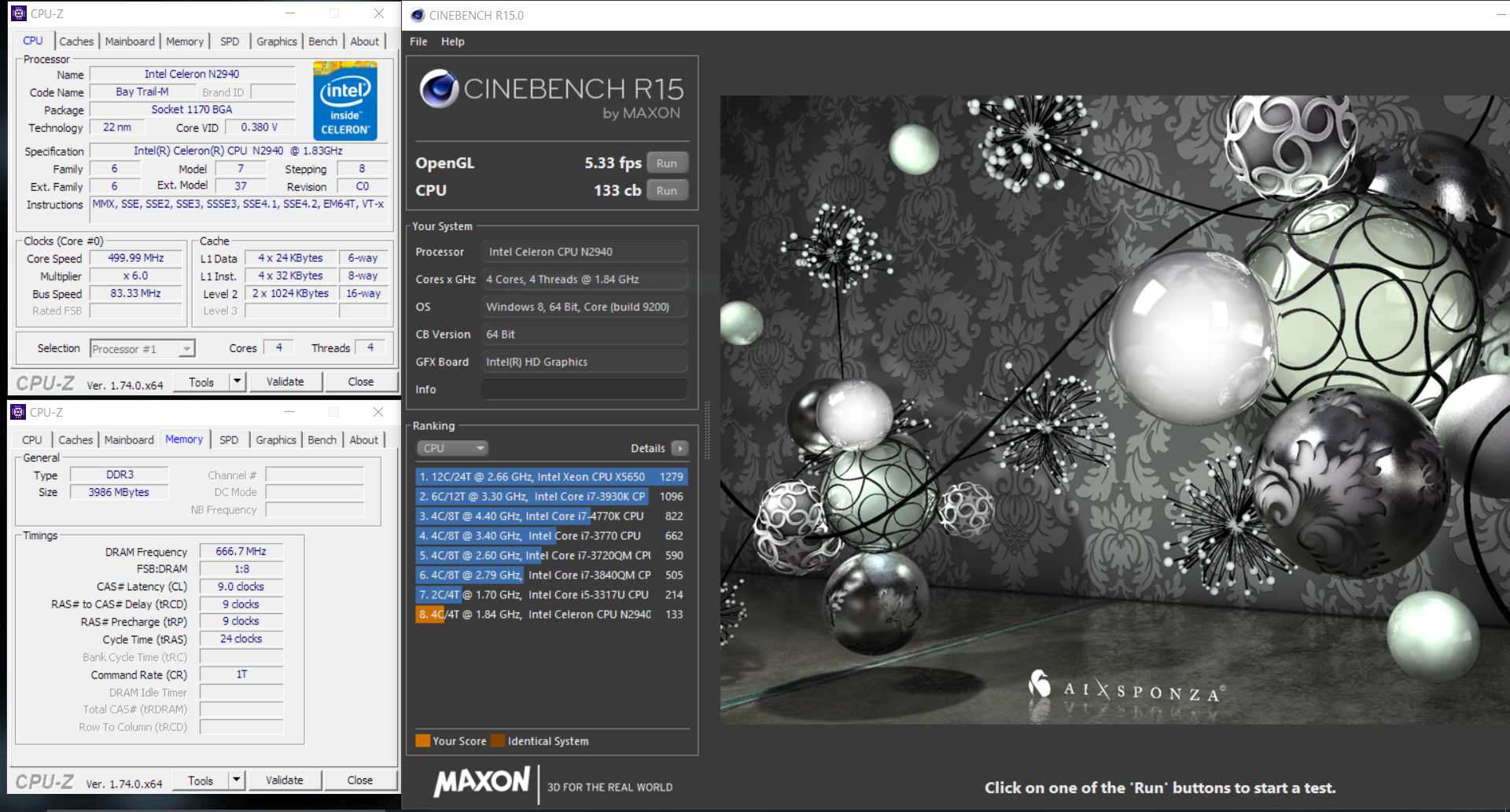Open the SPD tab in top CPU-Z window

tap(230, 42)
